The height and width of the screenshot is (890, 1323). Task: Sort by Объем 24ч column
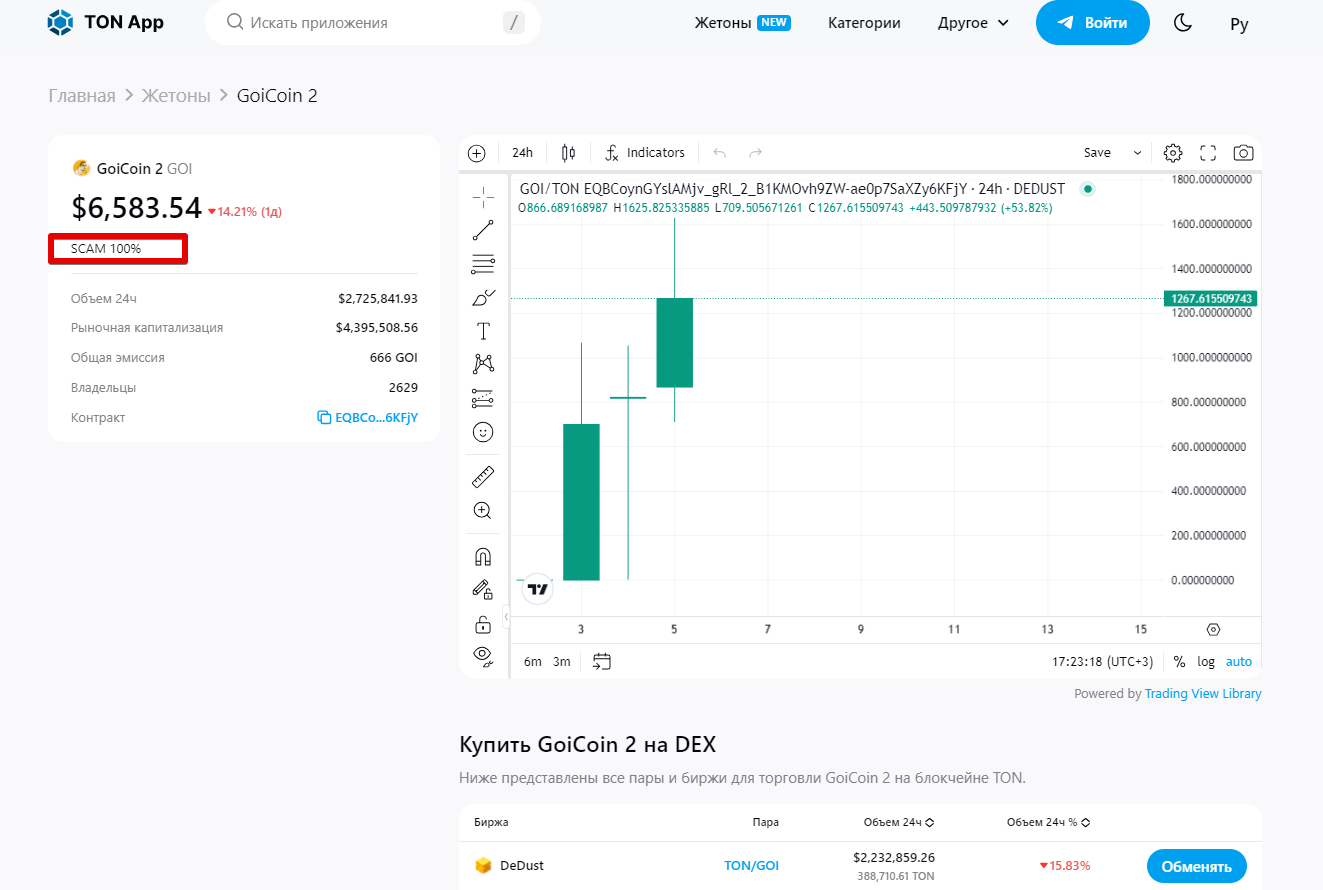(899, 823)
